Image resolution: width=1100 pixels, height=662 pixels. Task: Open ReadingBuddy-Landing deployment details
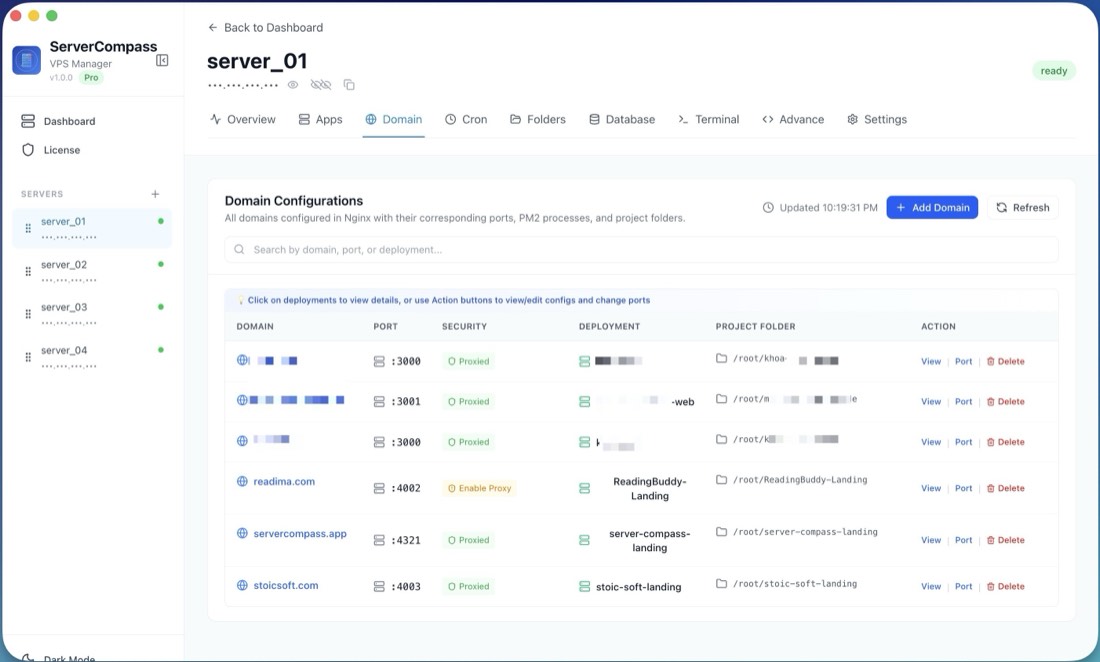(x=650, y=489)
